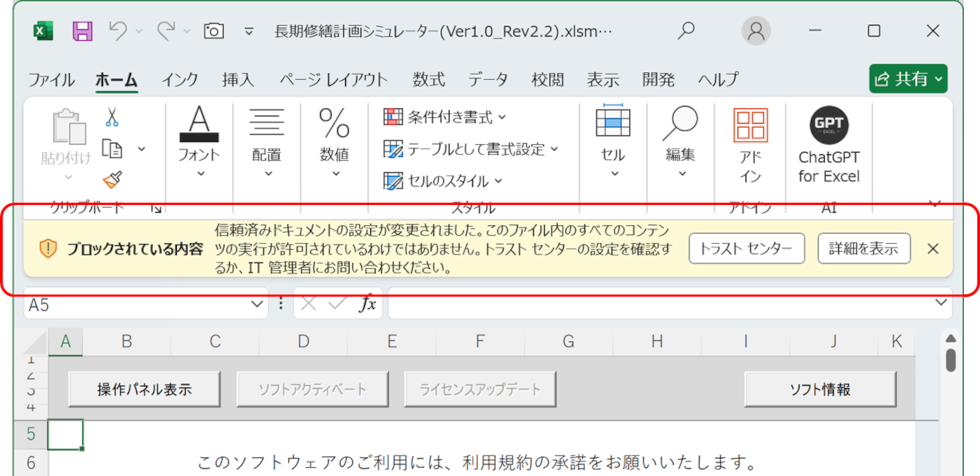Click the 詳細を表示 button
The width and height of the screenshot is (980, 476).
pyautogui.click(x=864, y=248)
